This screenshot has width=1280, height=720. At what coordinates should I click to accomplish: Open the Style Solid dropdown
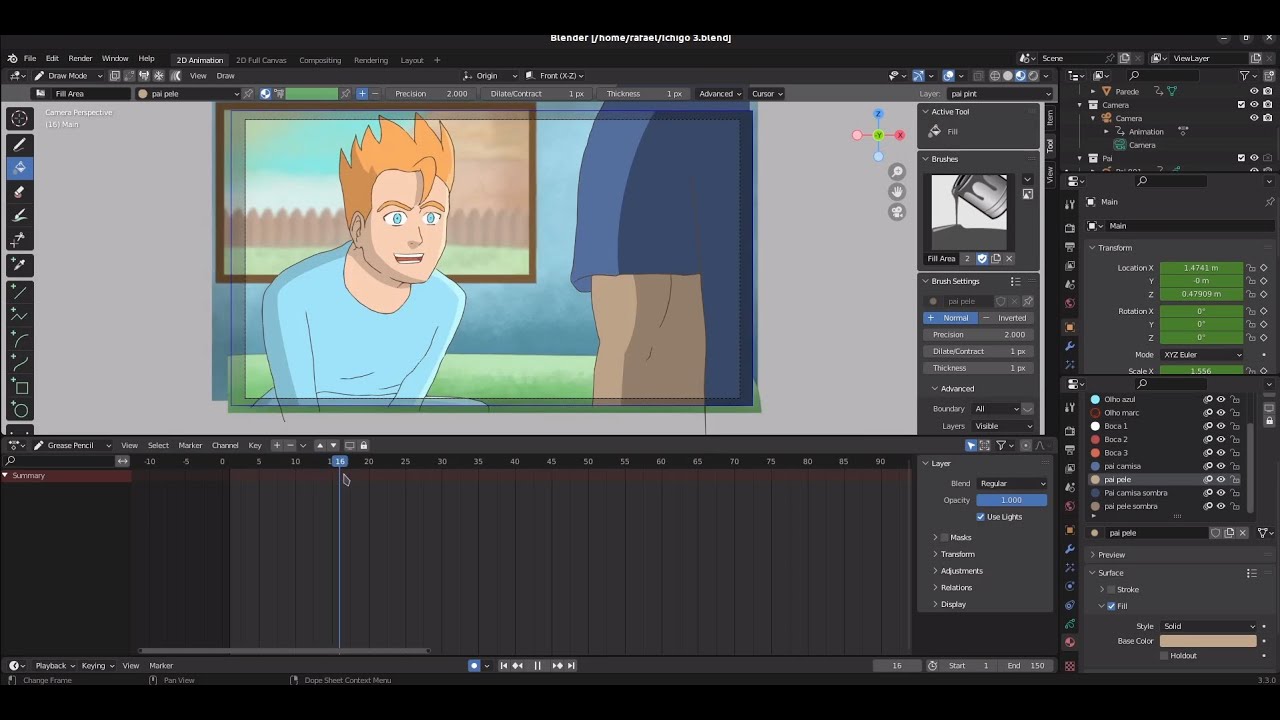[1209, 627]
